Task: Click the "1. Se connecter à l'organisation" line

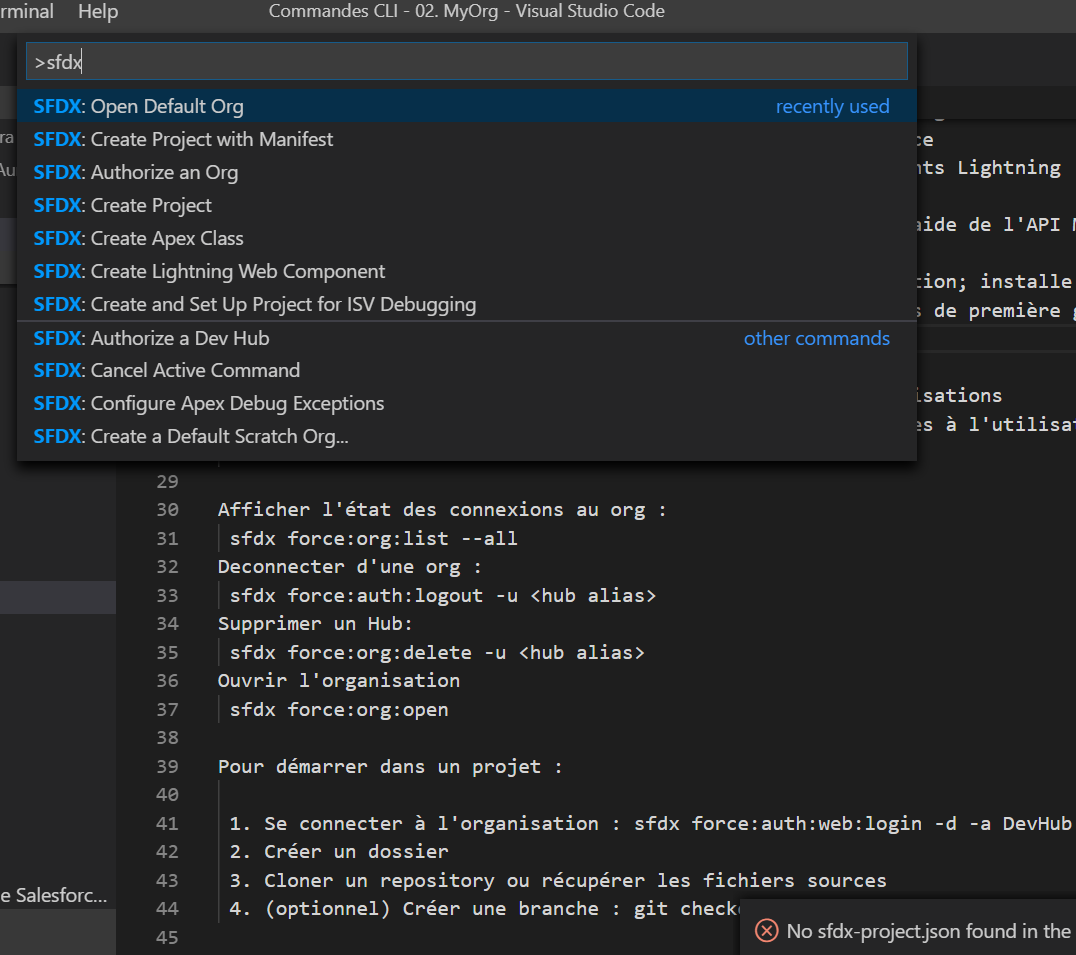Action: click(x=650, y=823)
